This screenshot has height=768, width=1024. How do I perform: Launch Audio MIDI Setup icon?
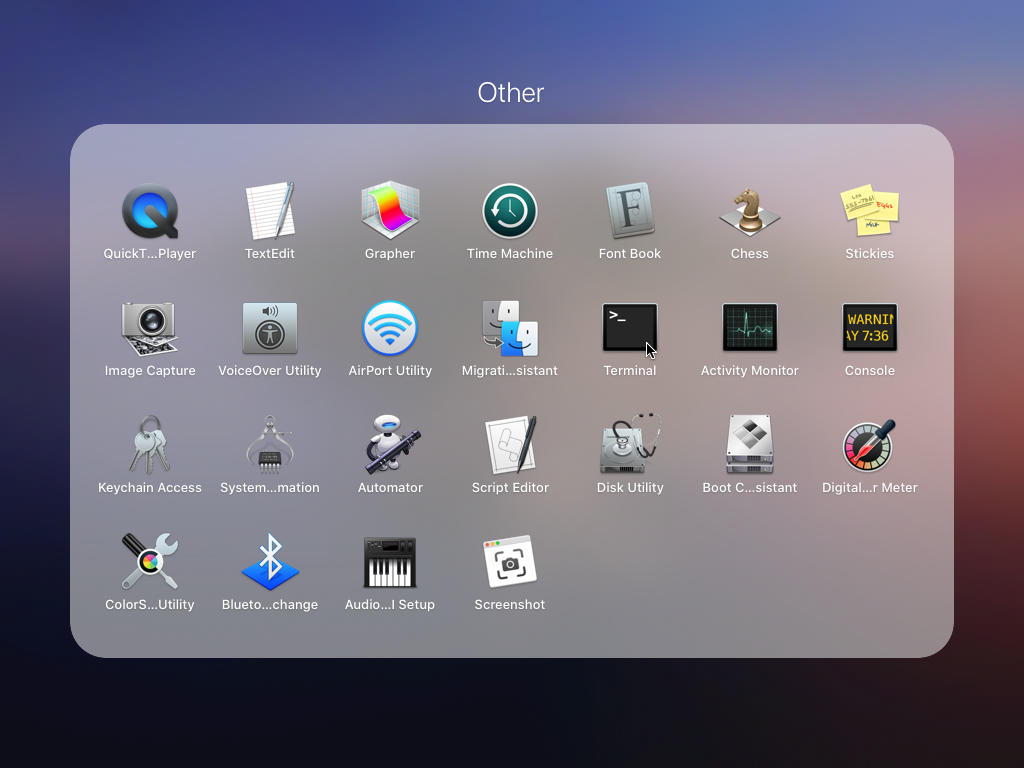point(390,562)
